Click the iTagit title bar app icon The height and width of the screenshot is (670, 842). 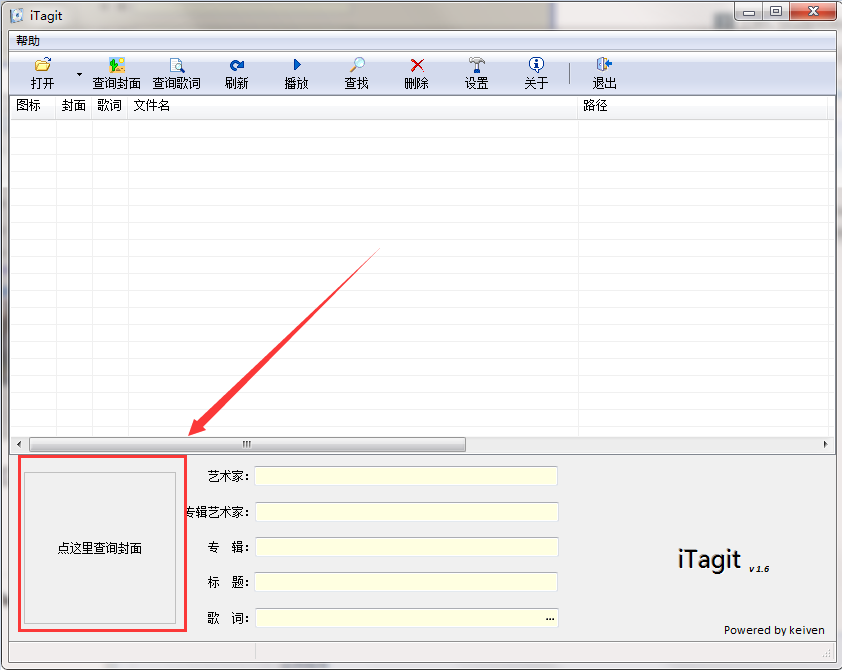[17, 16]
